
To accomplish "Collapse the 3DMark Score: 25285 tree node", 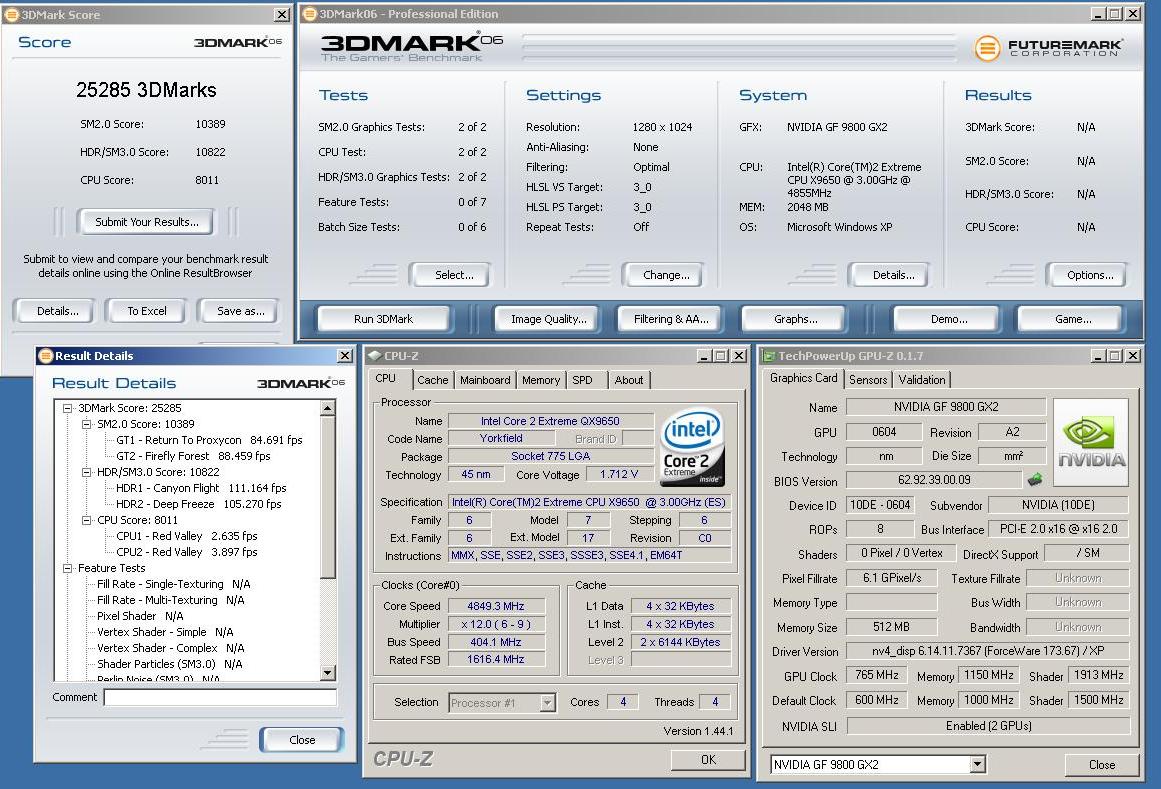I will (67, 408).
